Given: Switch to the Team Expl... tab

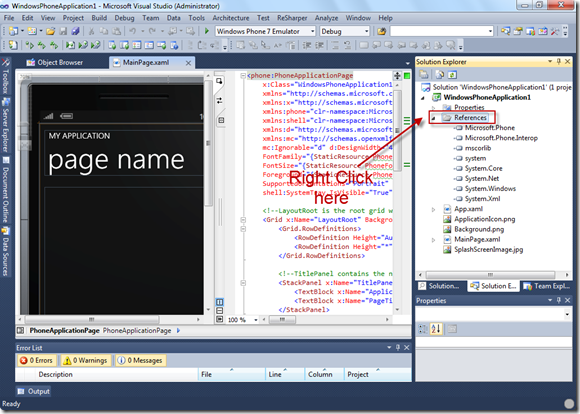Looking at the screenshot, I should pos(547,286).
